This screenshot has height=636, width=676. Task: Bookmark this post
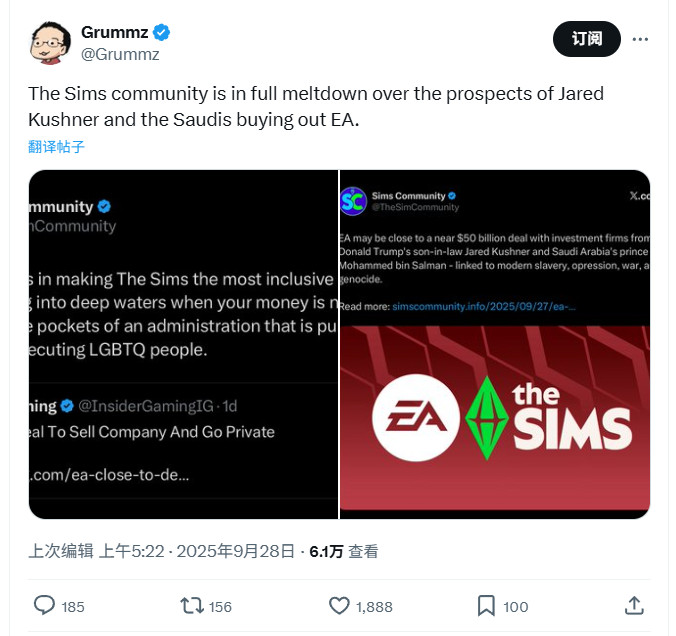pyautogui.click(x=486, y=605)
